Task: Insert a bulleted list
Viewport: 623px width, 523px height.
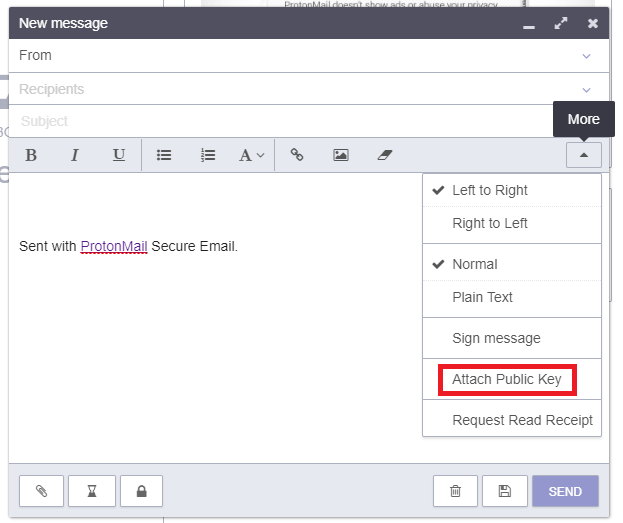Action: coord(164,155)
